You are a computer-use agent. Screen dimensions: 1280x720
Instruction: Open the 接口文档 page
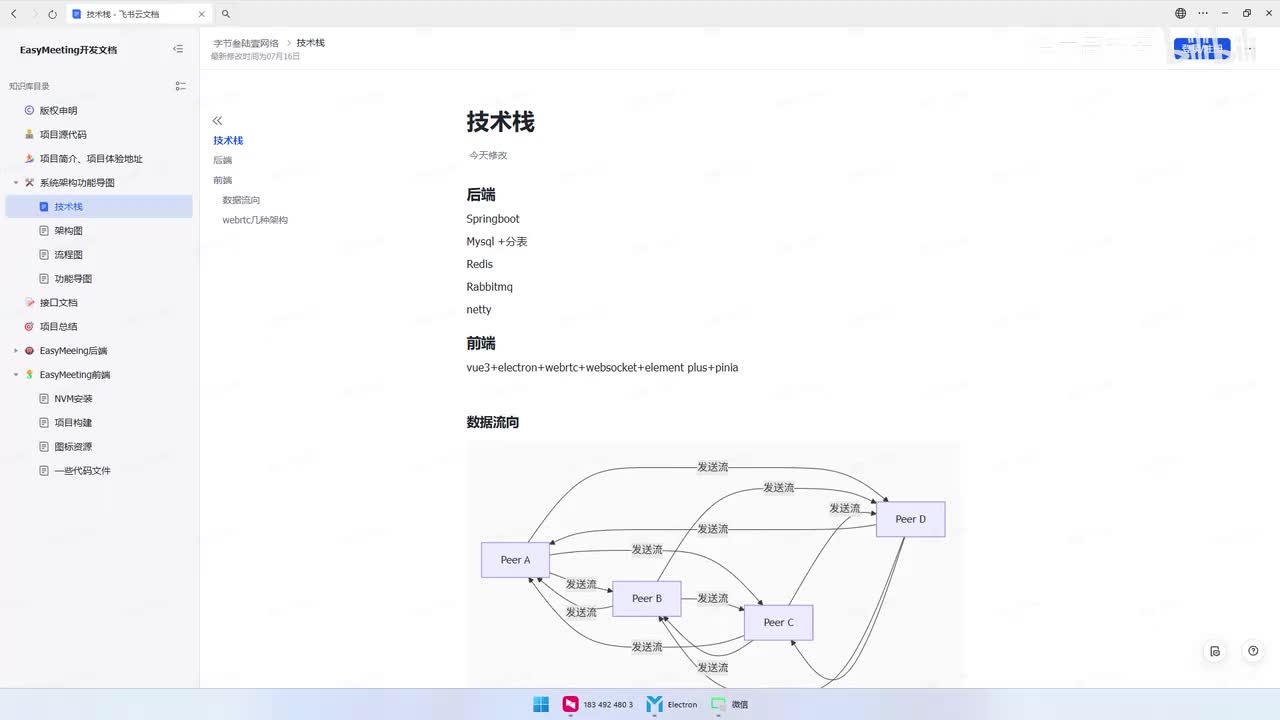pos(58,303)
